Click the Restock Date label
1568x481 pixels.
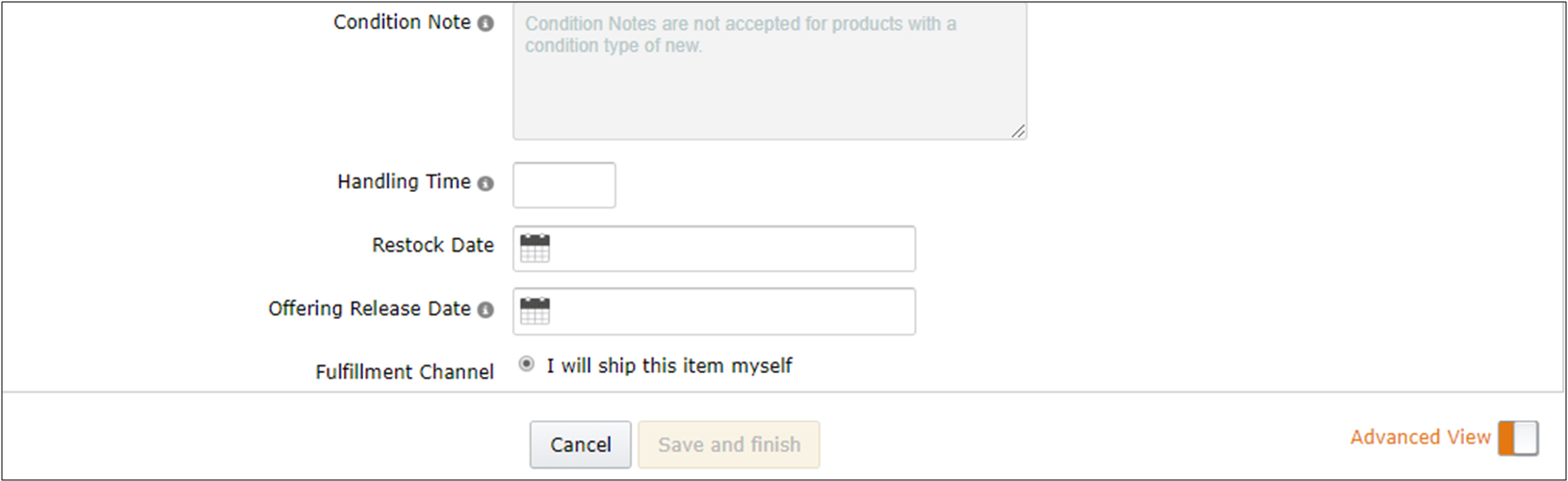pyautogui.click(x=432, y=246)
